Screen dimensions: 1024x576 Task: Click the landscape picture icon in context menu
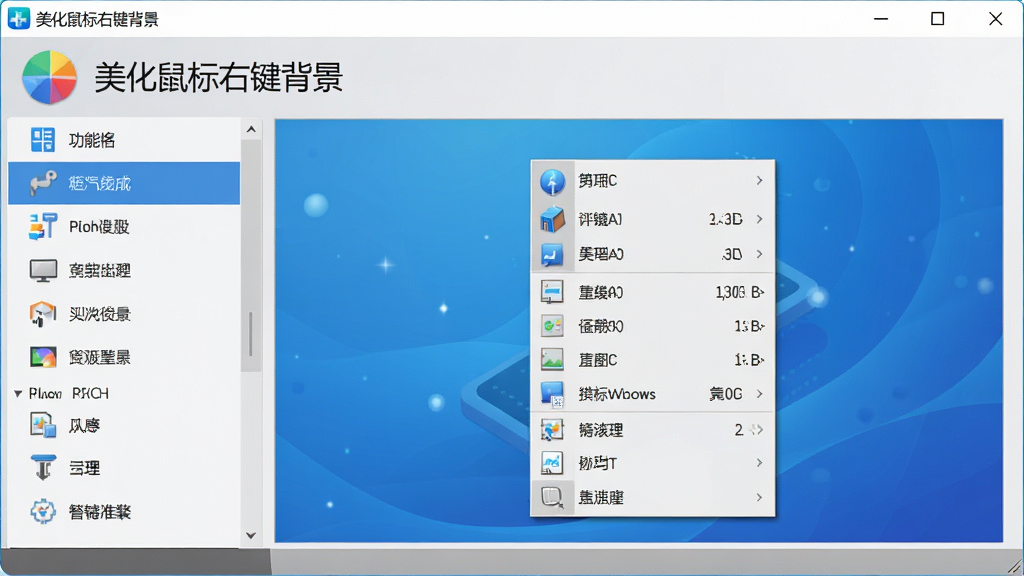[x=552, y=359]
